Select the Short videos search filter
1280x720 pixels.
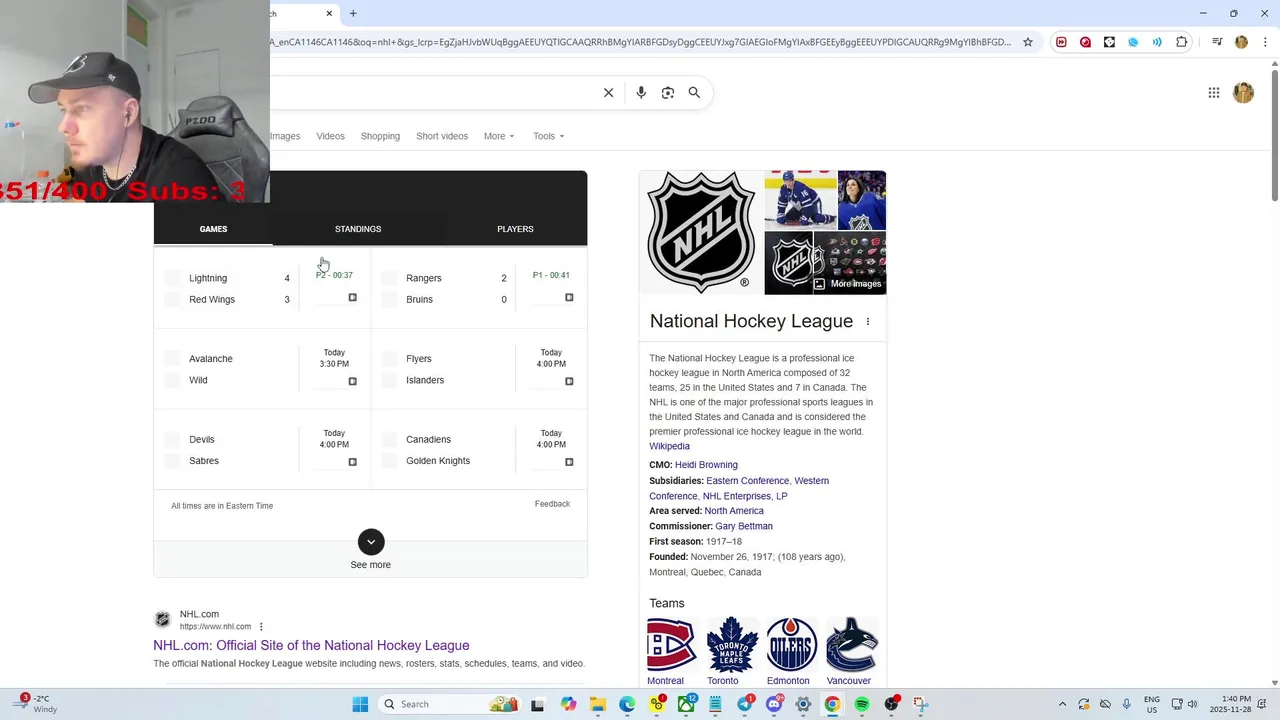(442, 136)
